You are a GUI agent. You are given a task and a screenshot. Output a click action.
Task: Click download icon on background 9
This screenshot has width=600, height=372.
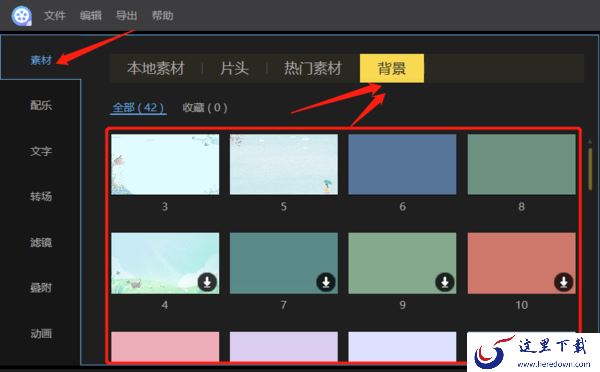coord(445,282)
